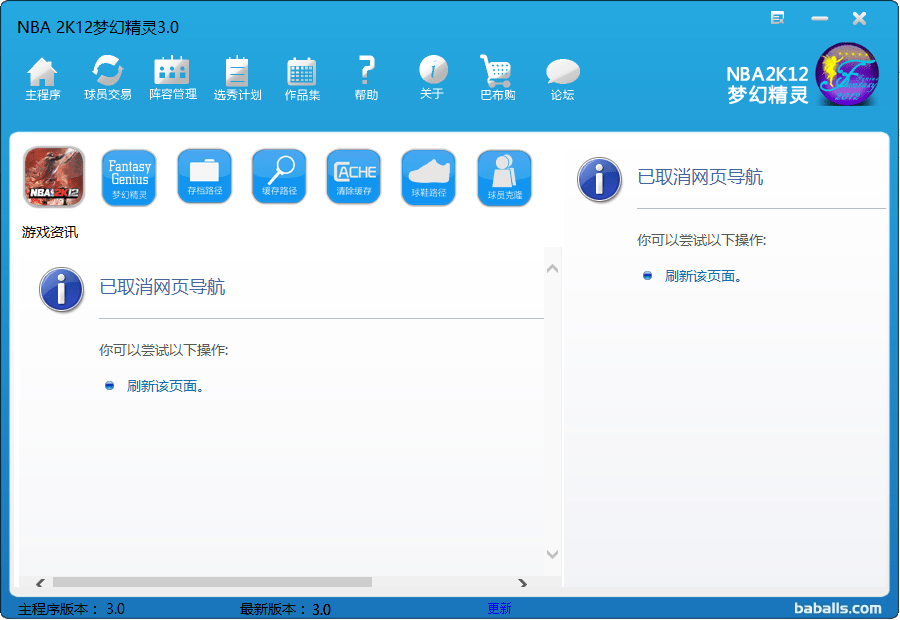Open the 作品集 calendar icon

coord(302,78)
